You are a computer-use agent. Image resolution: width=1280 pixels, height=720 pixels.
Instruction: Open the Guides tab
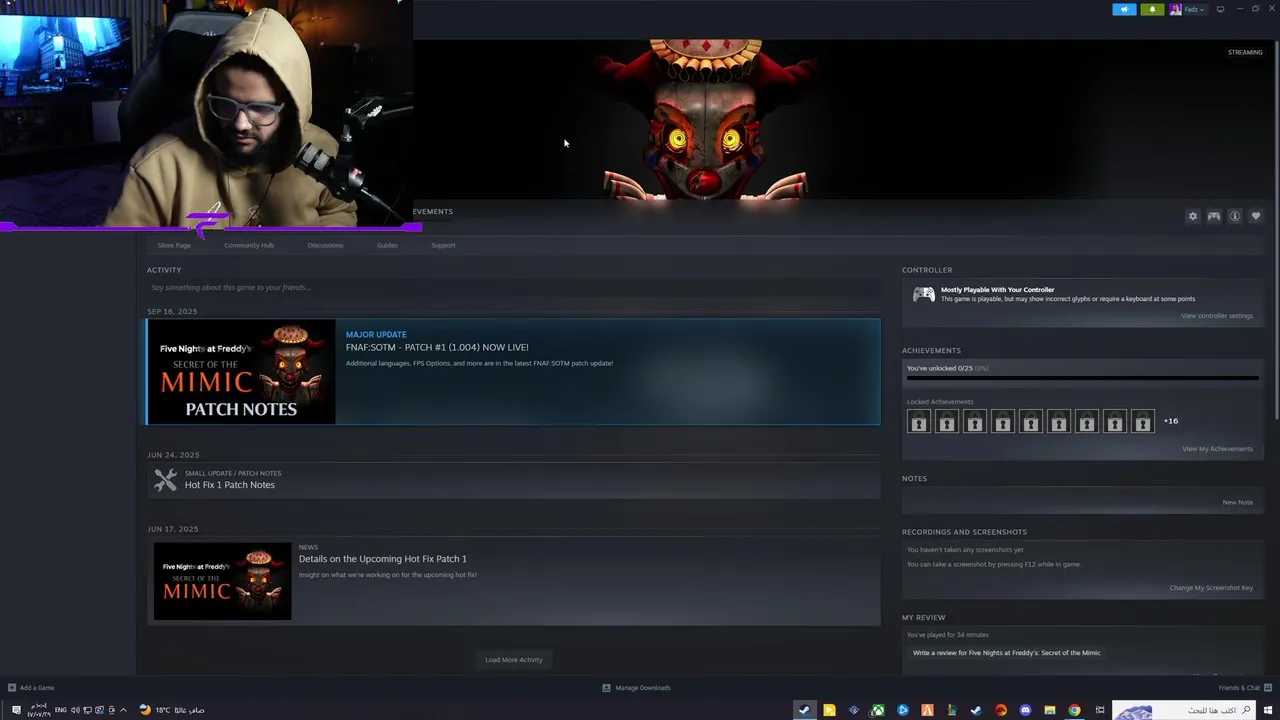point(387,245)
